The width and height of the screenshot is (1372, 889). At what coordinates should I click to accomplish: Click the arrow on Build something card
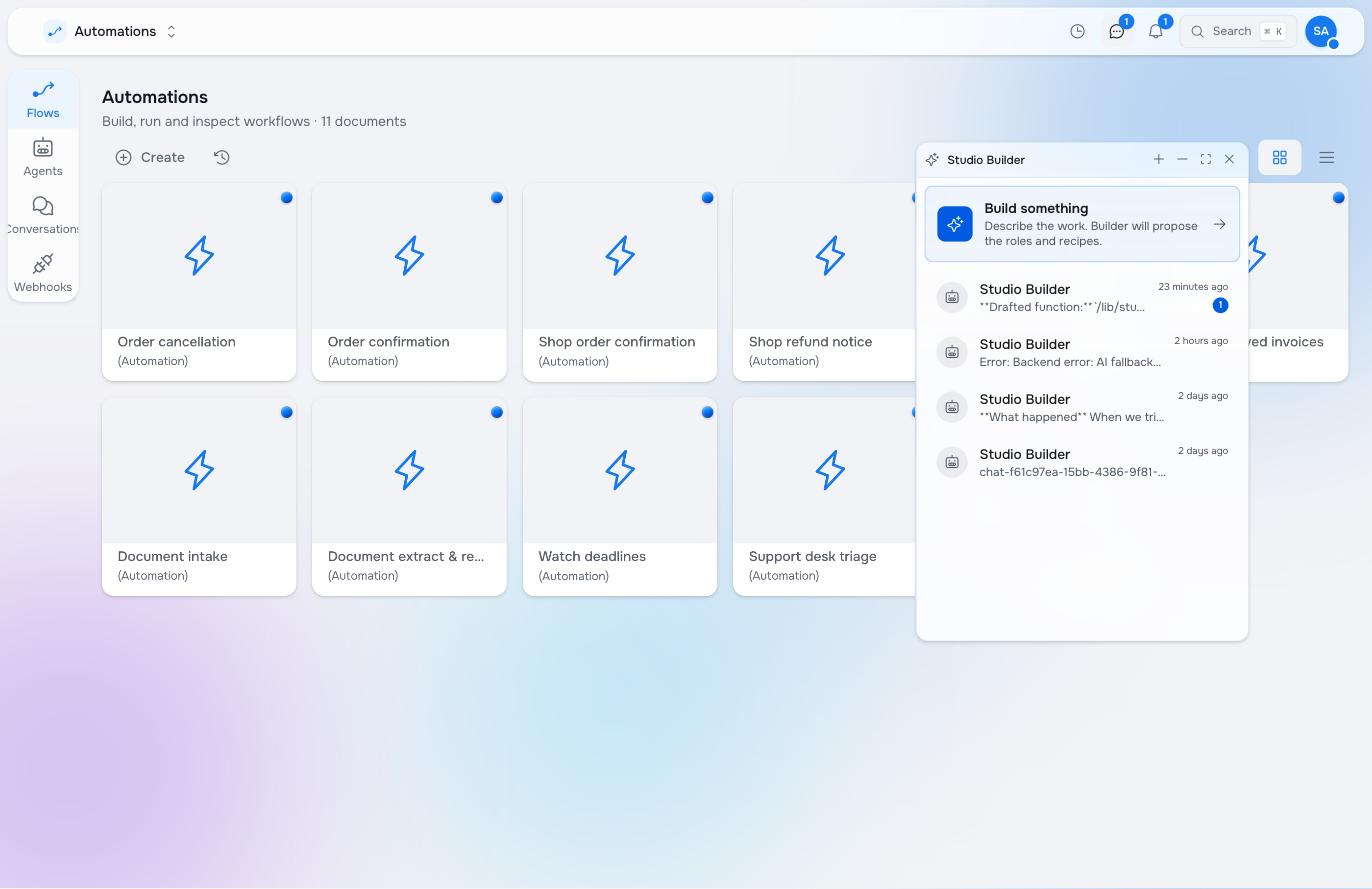click(x=1219, y=224)
